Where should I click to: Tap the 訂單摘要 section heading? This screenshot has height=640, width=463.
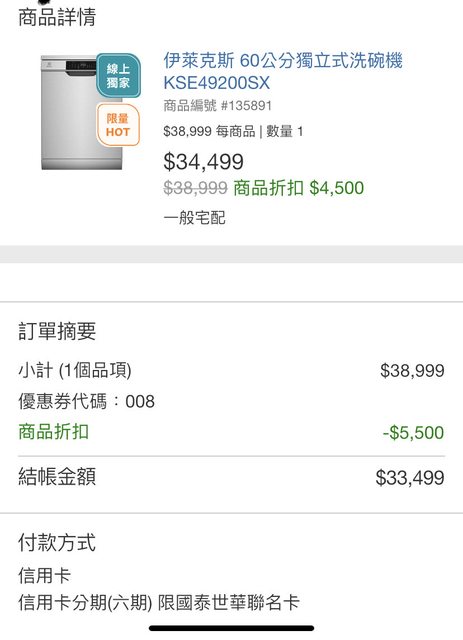coord(57,331)
